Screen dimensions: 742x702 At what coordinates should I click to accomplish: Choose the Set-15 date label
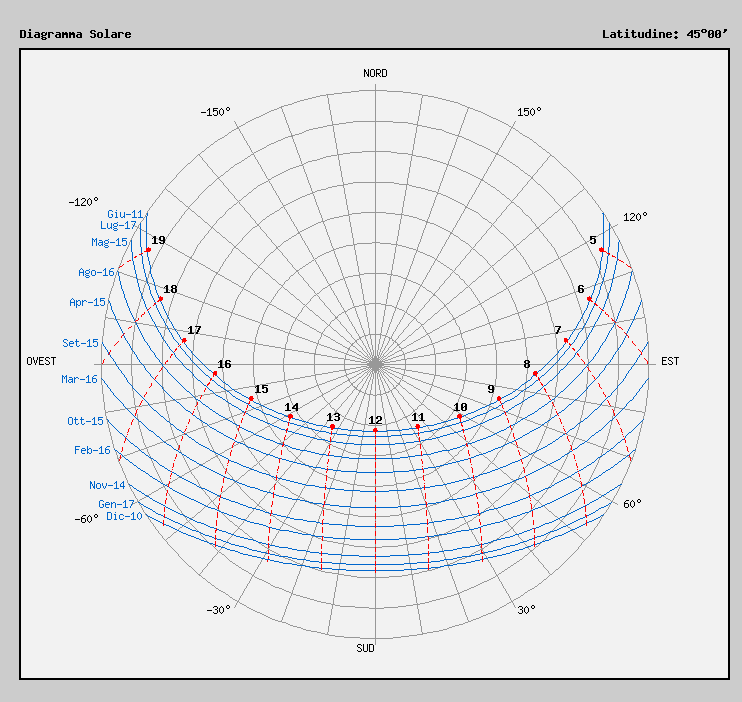pyautogui.click(x=80, y=343)
